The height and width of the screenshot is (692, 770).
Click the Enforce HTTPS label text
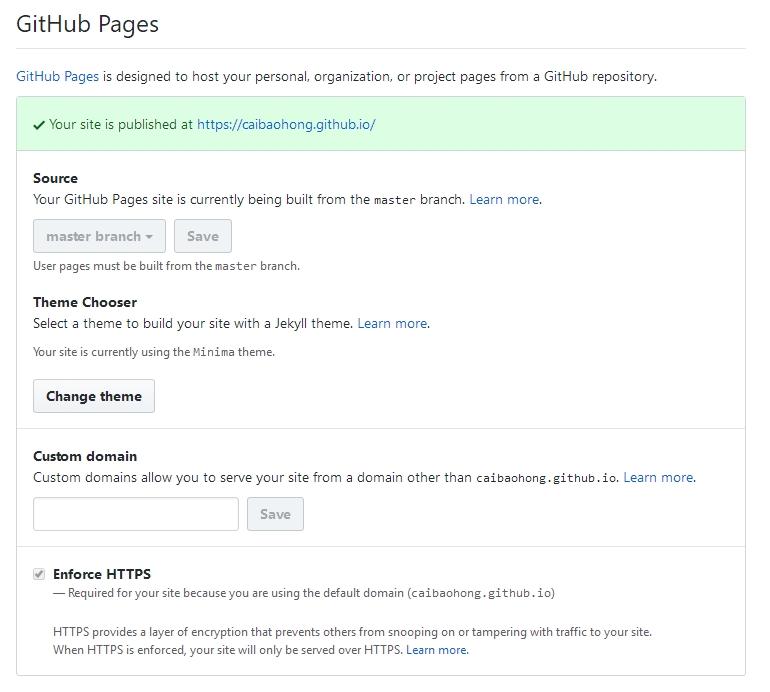pyautogui.click(x=102, y=574)
